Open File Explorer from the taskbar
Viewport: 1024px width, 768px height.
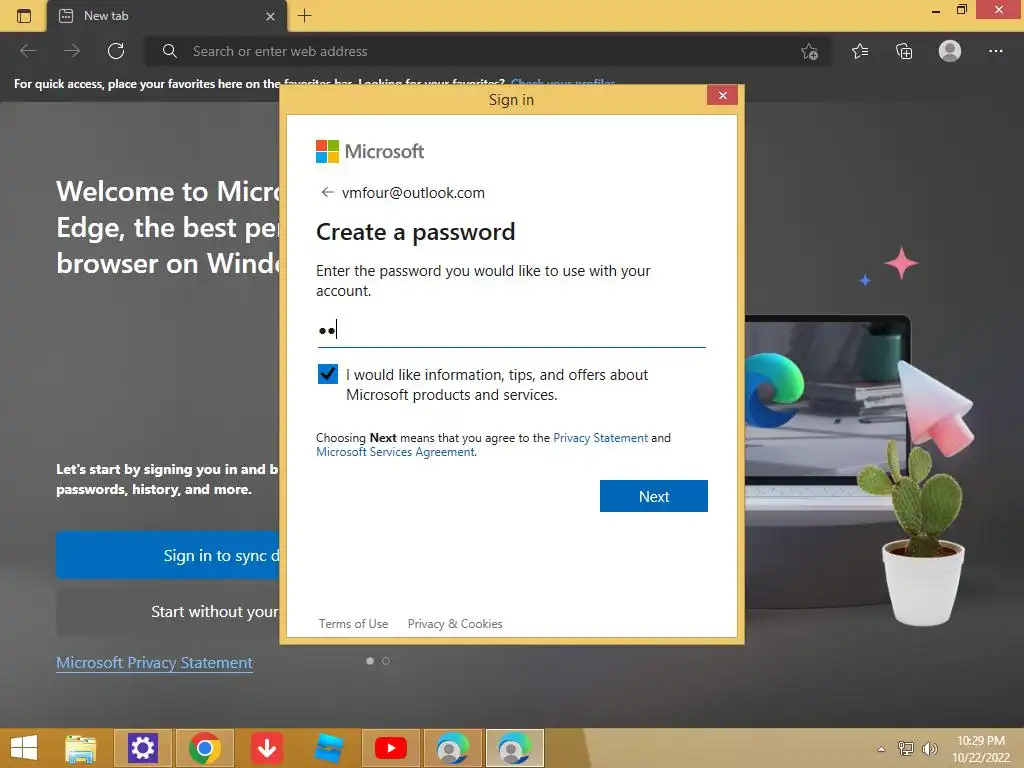tap(81, 748)
